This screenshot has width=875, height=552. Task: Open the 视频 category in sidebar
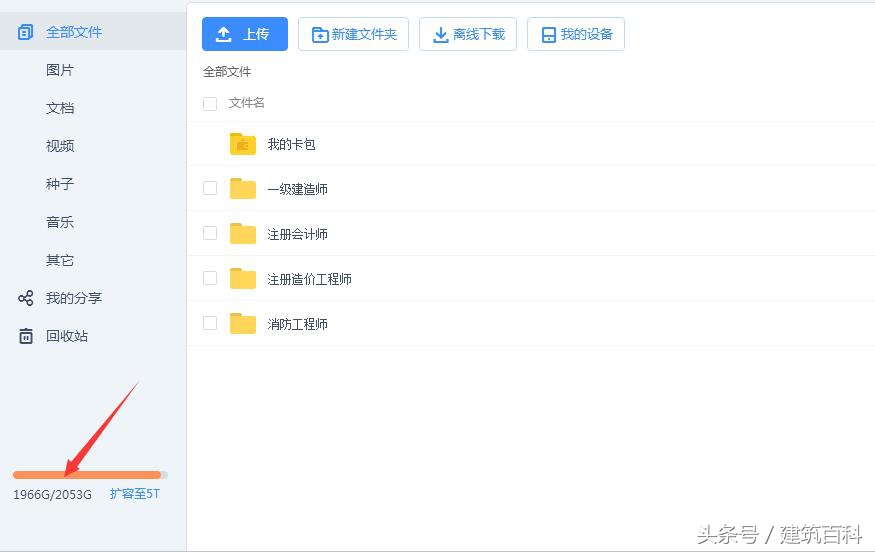pos(60,146)
